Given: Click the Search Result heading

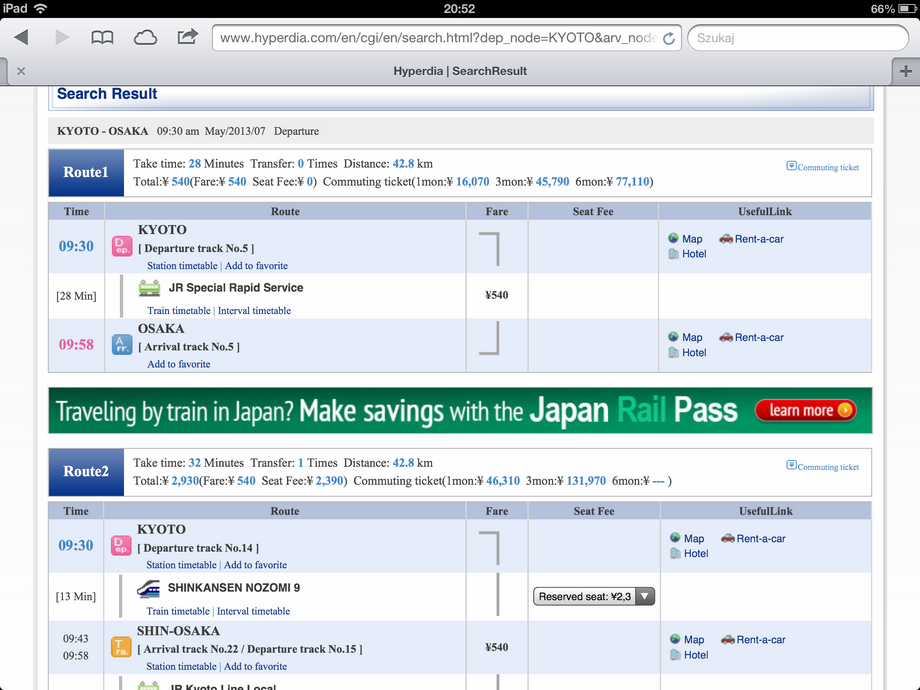Looking at the screenshot, I should pos(107,94).
